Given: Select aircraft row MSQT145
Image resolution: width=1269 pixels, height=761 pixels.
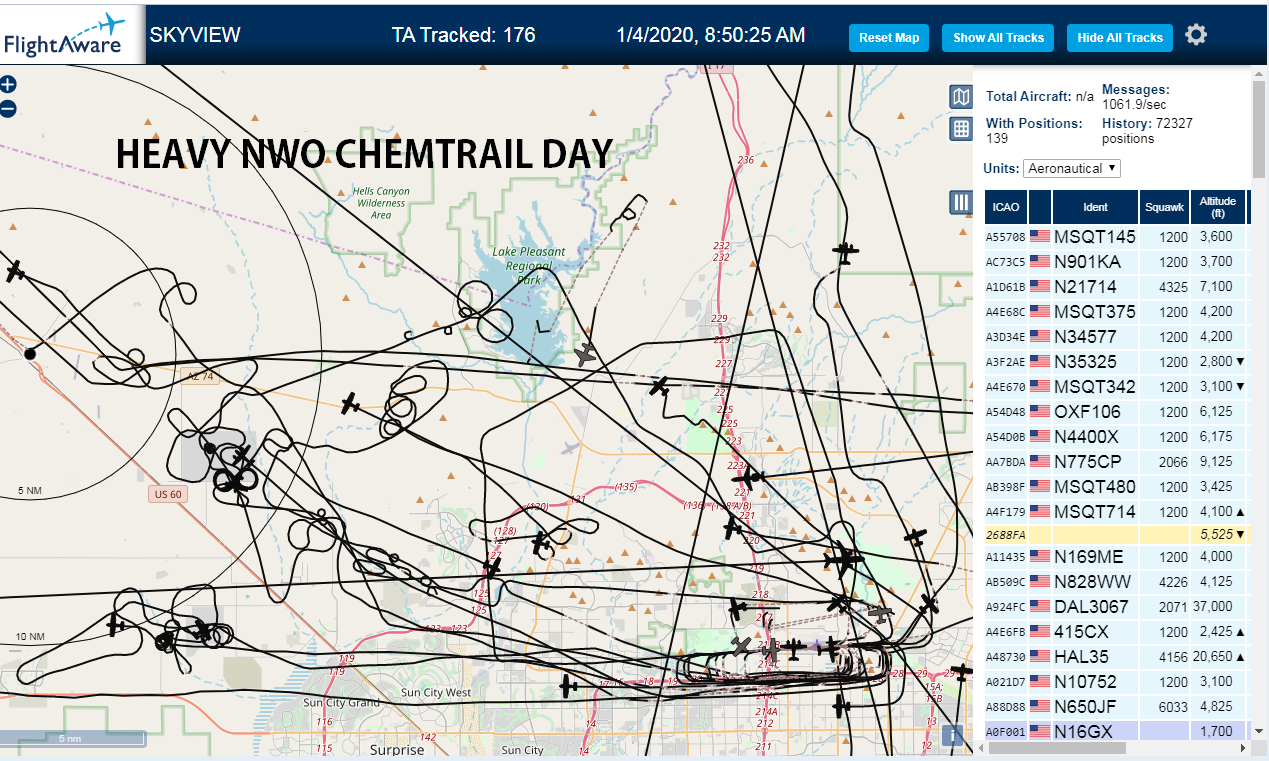Looking at the screenshot, I should [x=1116, y=237].
